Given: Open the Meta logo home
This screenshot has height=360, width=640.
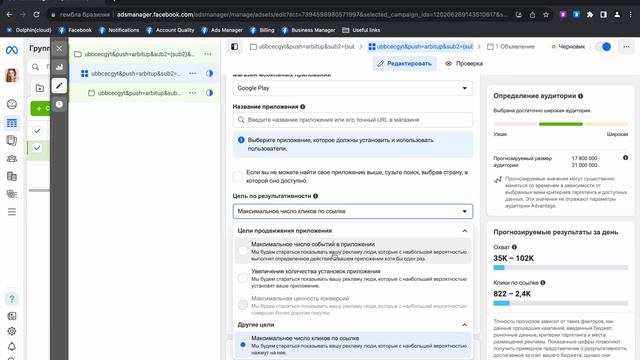Looking at the screenshot, I should click(11, 50).
